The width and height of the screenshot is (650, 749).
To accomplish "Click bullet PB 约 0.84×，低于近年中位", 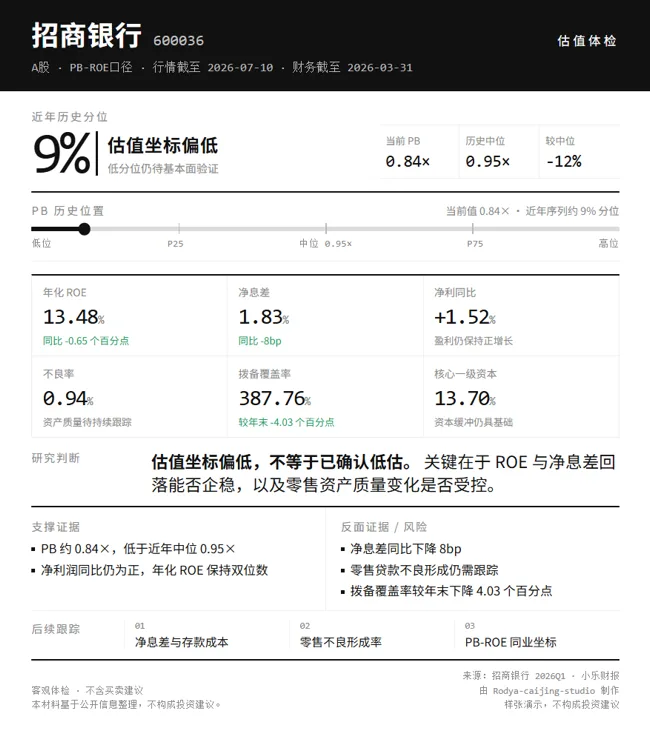I will [138, 549].
